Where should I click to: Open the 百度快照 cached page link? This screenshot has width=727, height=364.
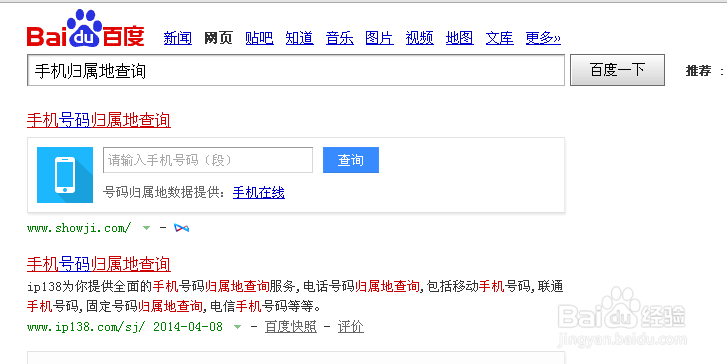pyautogui.click(x=291, y=327)
